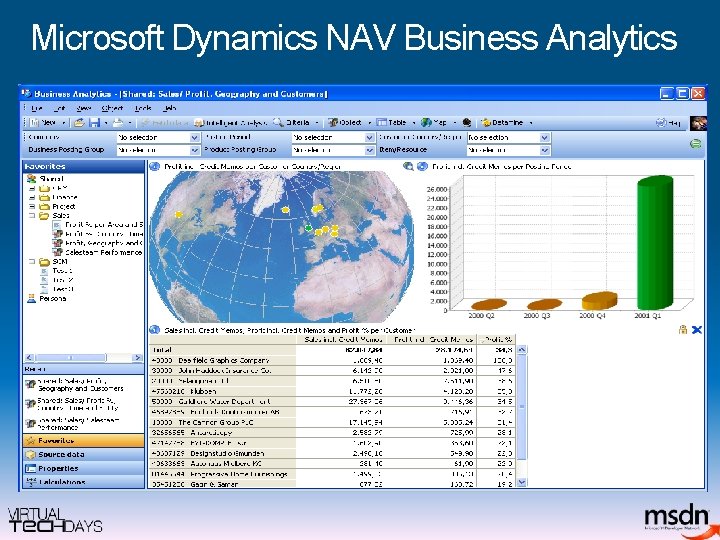720x540 pixels.
Task: Collapse the SCM folder in Favorites
Action: click(32, 261)
